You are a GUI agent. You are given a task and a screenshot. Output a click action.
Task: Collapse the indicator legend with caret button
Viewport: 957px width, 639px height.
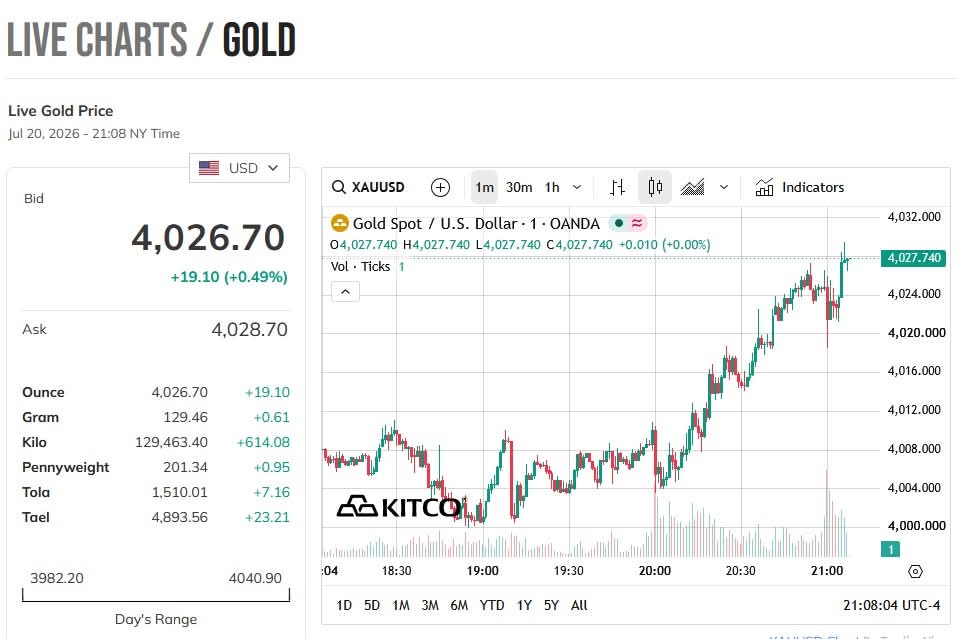tap(345, 292)
